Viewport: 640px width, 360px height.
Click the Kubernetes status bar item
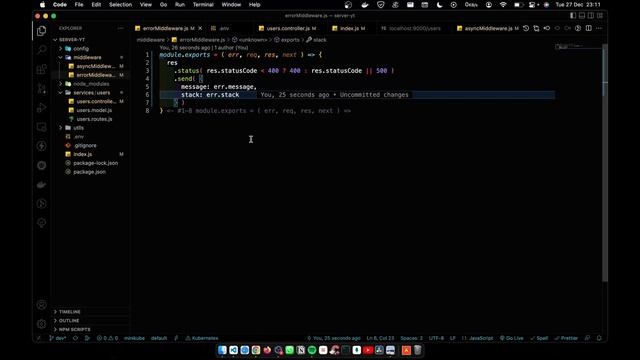click(x=202, y=338)
